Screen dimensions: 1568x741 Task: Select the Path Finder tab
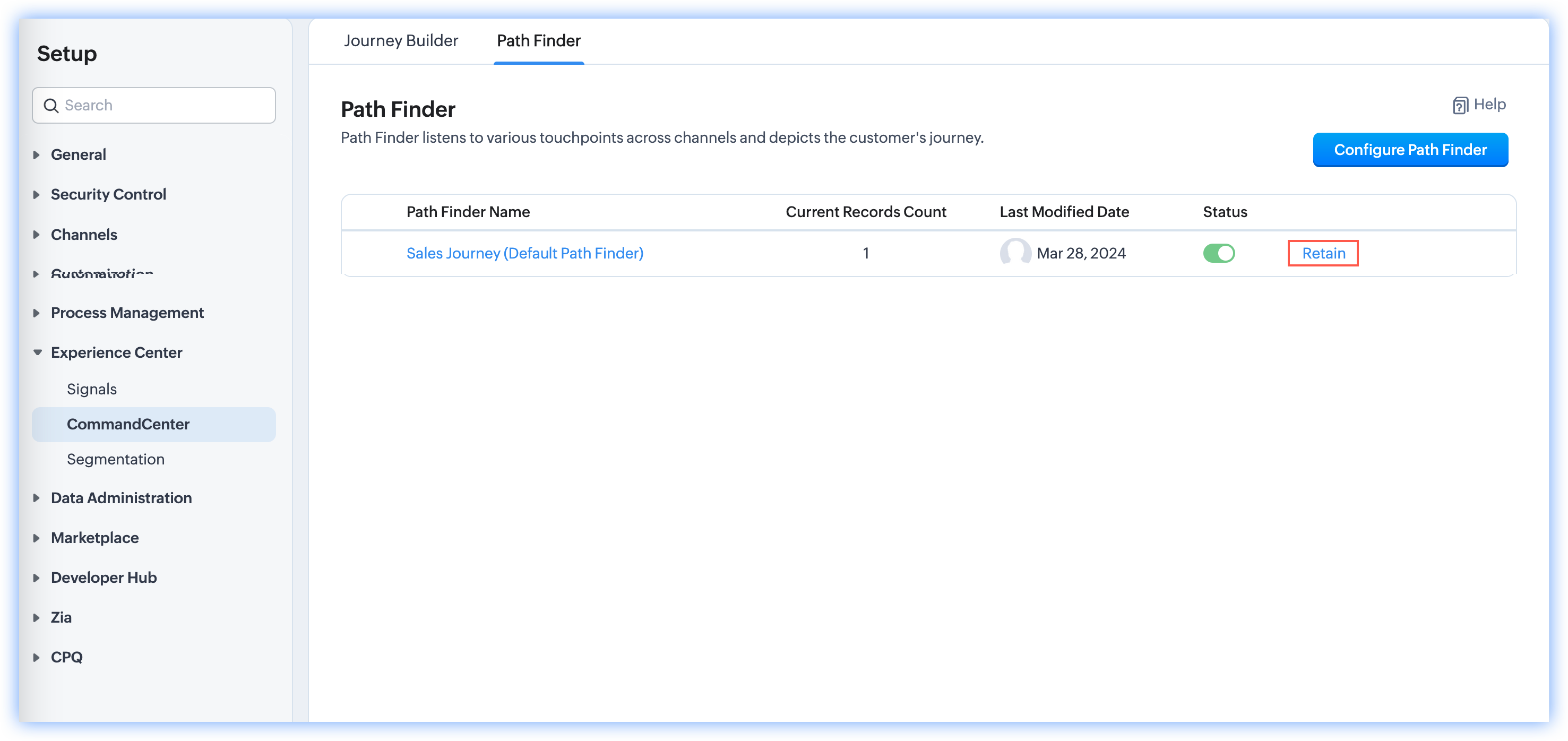(x=538, y=41)
